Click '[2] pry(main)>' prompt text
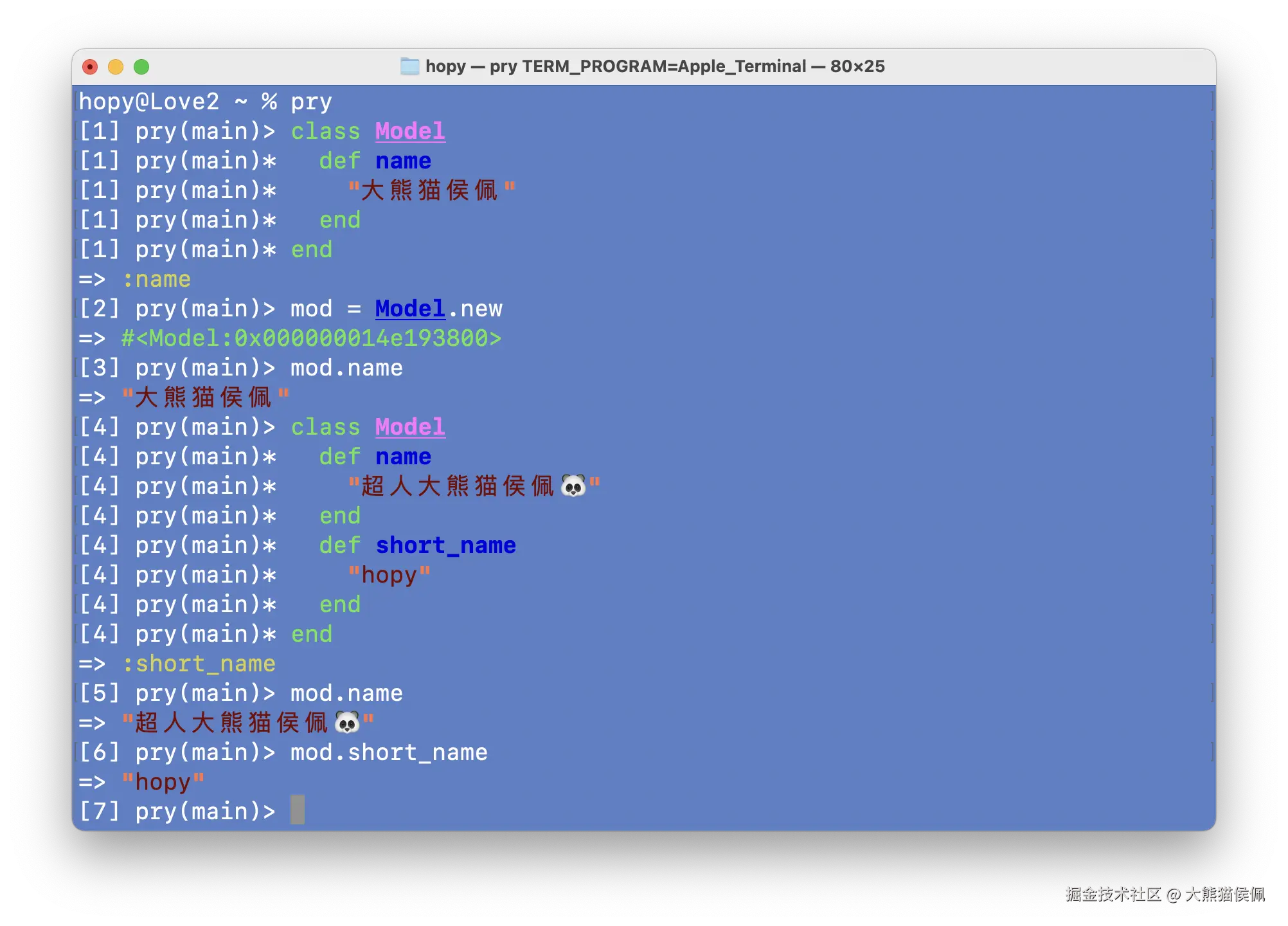This screenshot has width=1288, height=926. [x=177, y=309]
